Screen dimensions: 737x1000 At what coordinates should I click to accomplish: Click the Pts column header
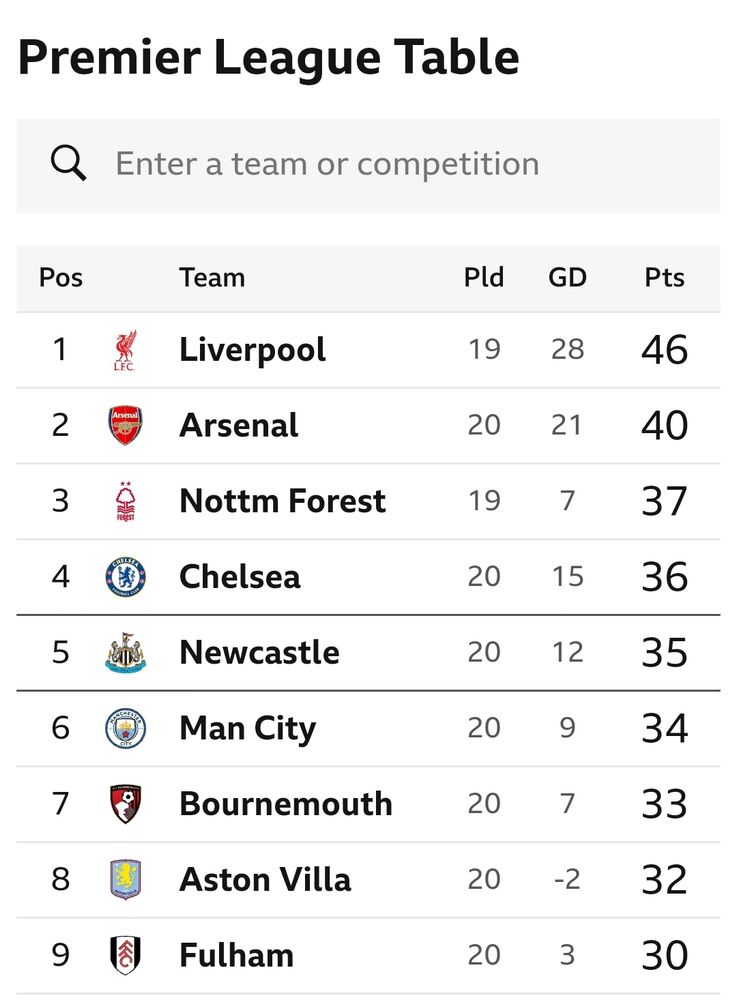coord(664,278)
